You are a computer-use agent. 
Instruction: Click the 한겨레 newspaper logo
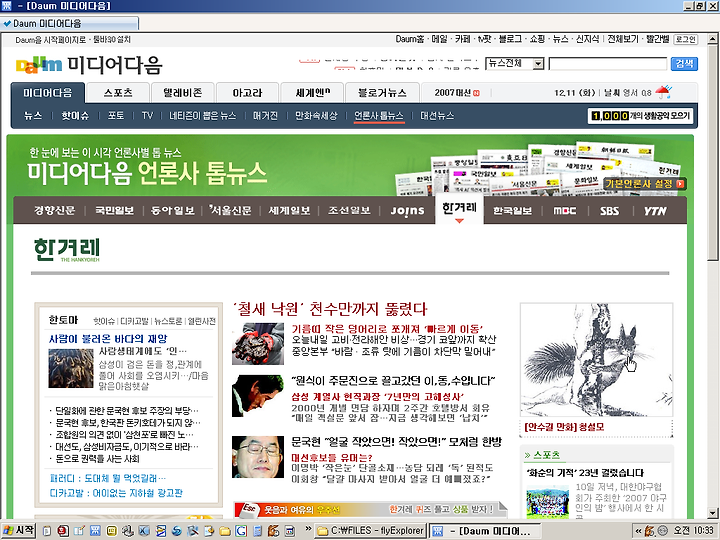[x=67, y=250]
